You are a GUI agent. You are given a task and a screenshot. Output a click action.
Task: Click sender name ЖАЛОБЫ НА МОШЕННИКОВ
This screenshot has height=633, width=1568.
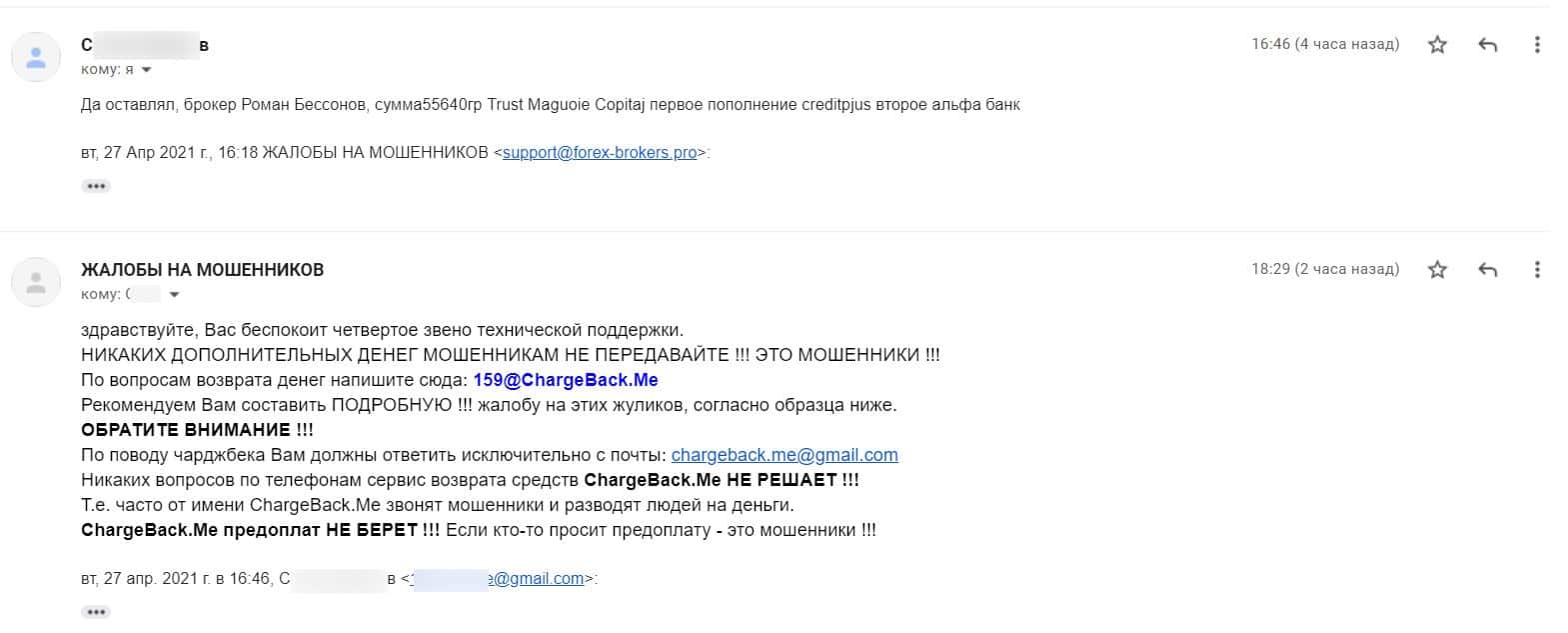[202, 270]
